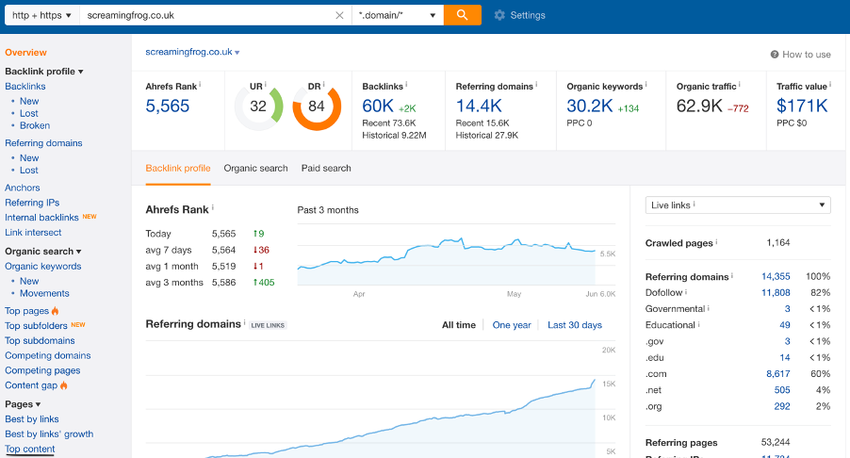This screenshot has height=458, width=850.
Task: Click the 8,617 .com domains count
Action: 778,374
